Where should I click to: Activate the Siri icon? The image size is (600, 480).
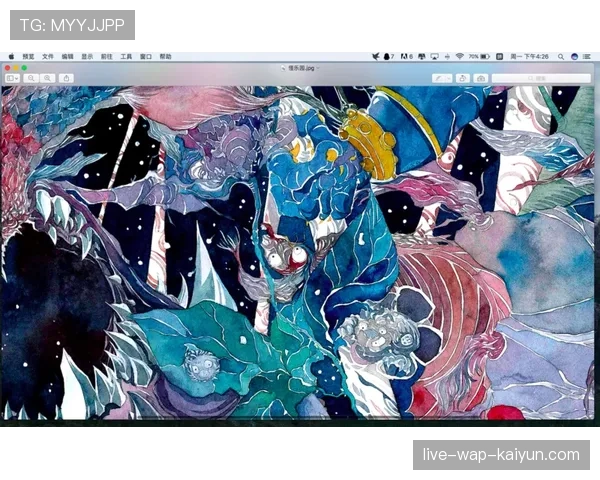click(x=574, y=57)
